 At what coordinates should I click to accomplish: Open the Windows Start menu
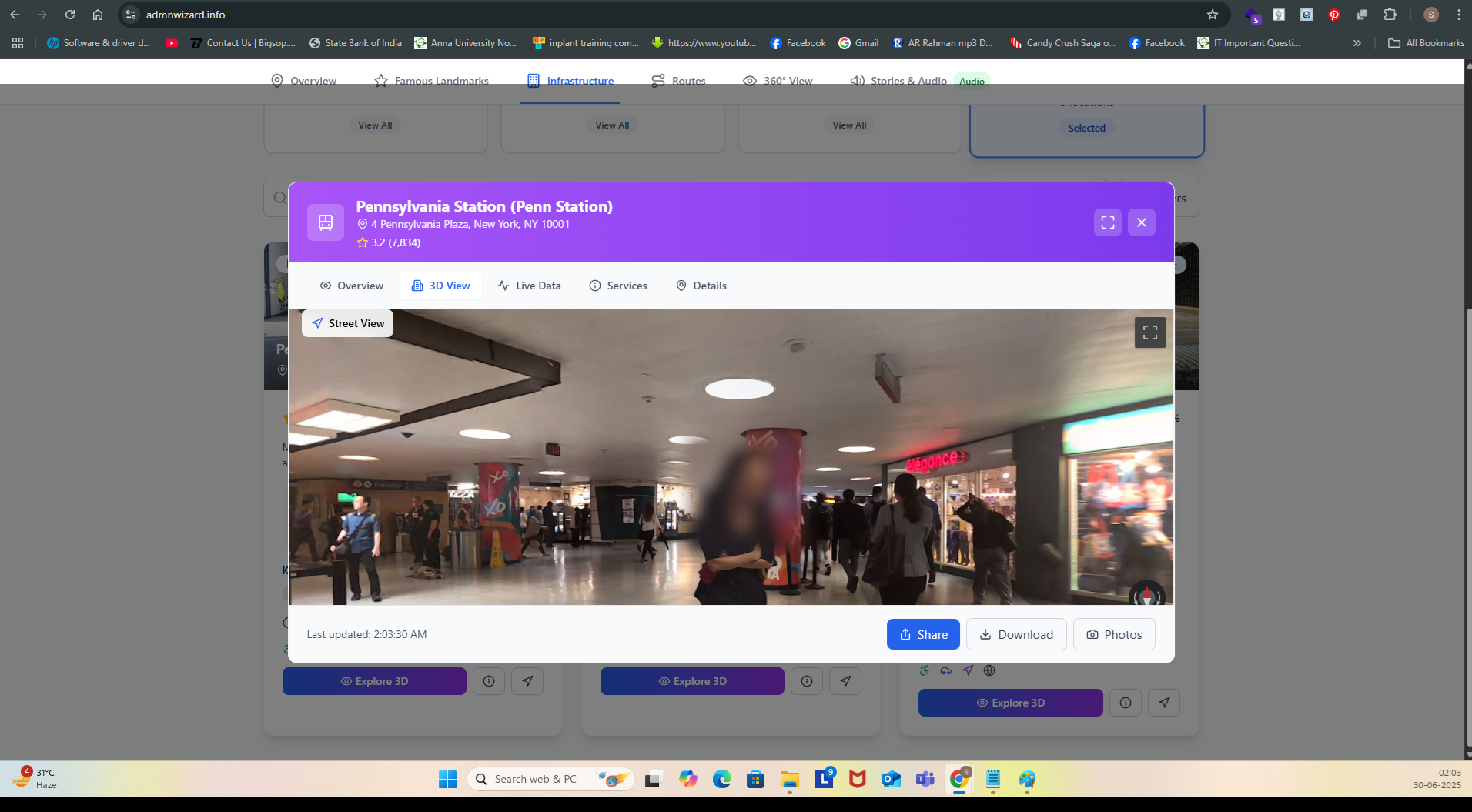447,780
